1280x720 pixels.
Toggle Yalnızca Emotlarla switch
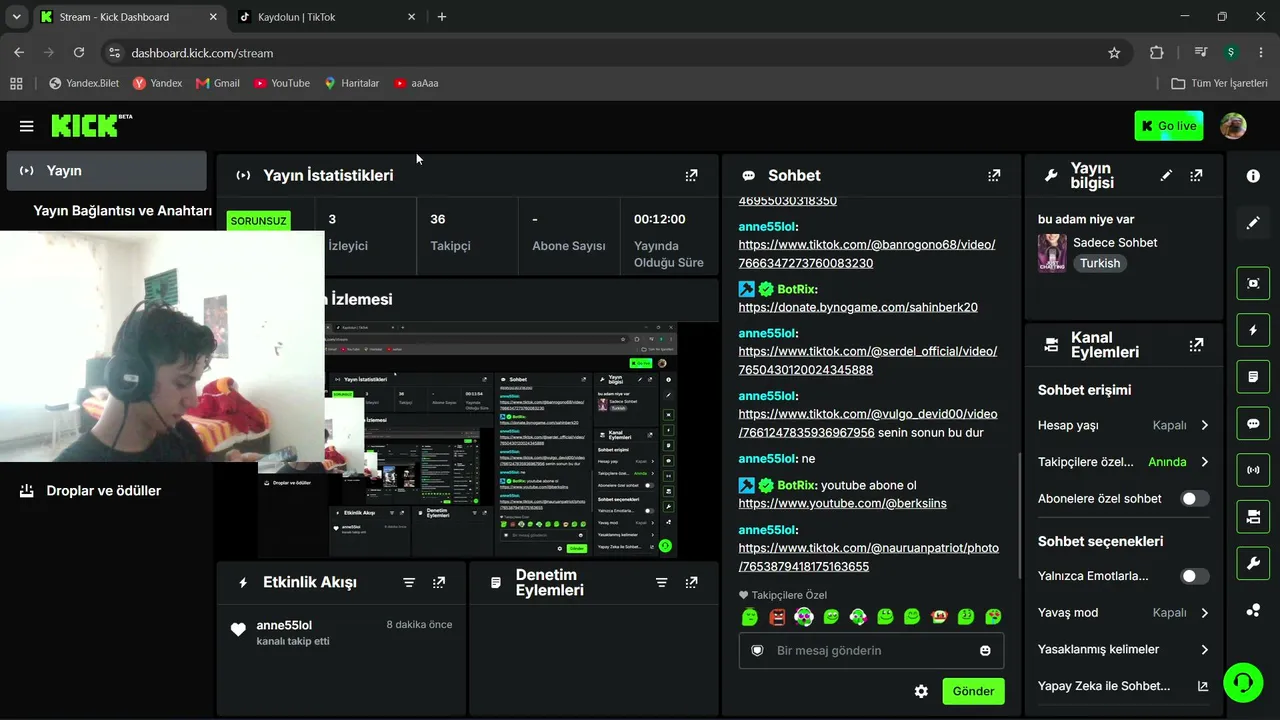(x=1195, y=576)
